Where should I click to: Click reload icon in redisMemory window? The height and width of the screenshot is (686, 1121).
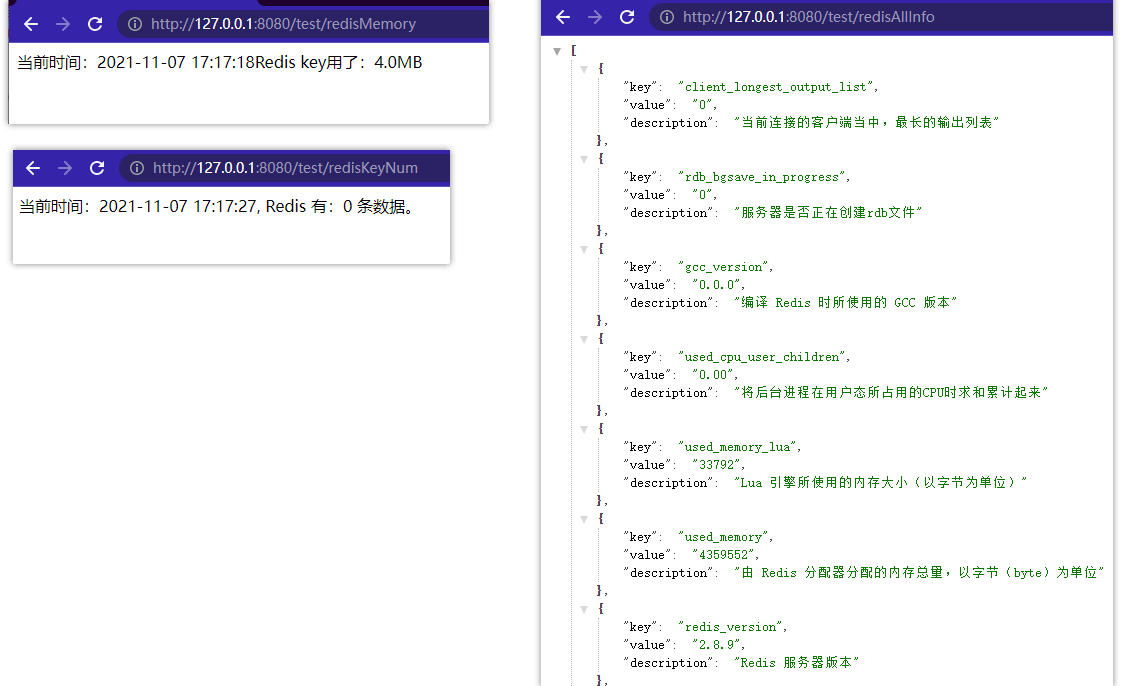[x=95, y=24]
